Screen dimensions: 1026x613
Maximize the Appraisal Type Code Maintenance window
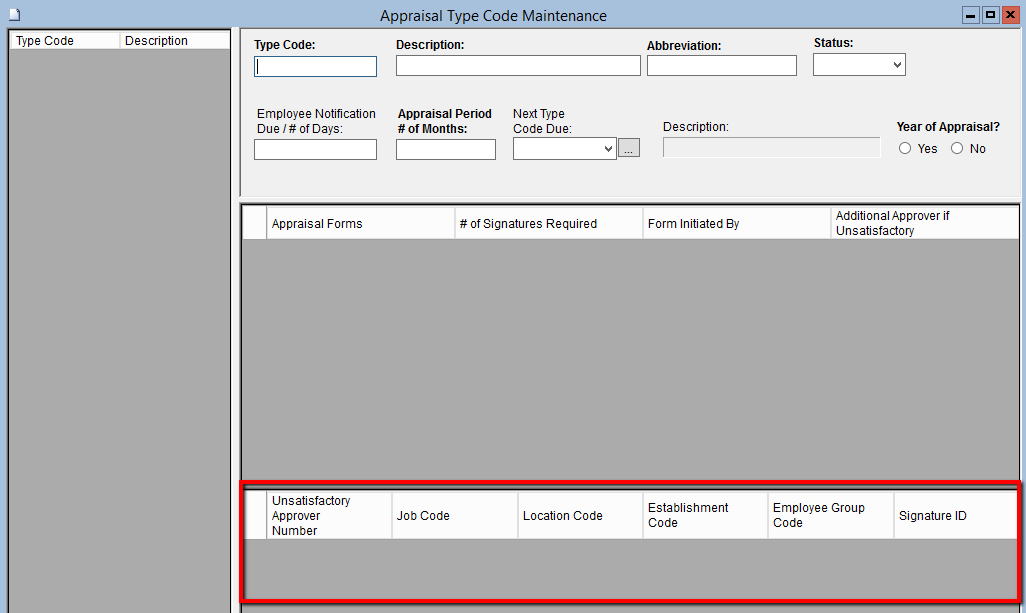990,15
